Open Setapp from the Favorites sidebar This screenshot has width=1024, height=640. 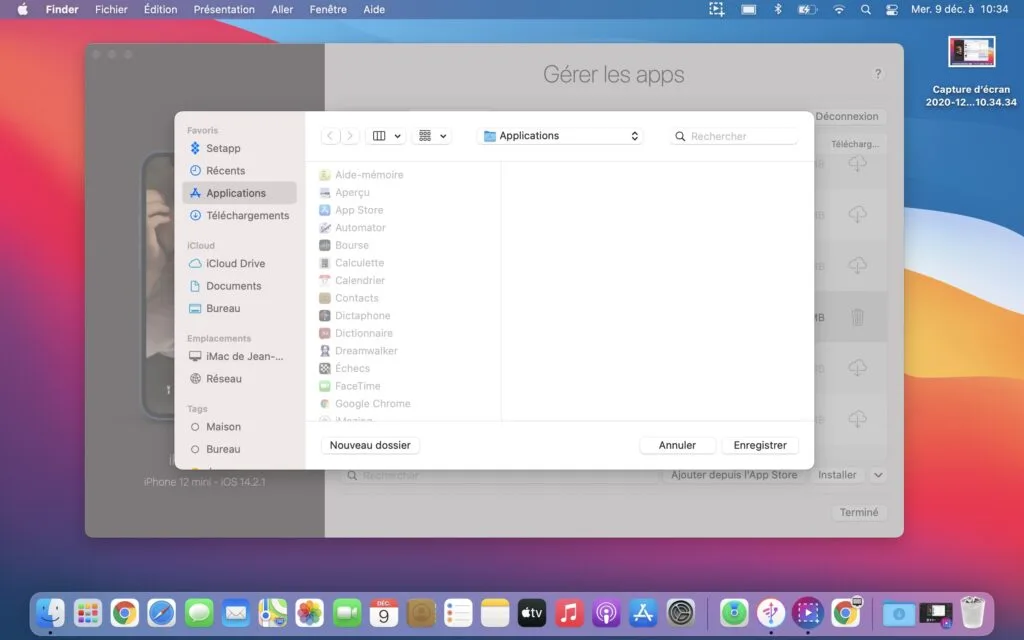[222, 148]
